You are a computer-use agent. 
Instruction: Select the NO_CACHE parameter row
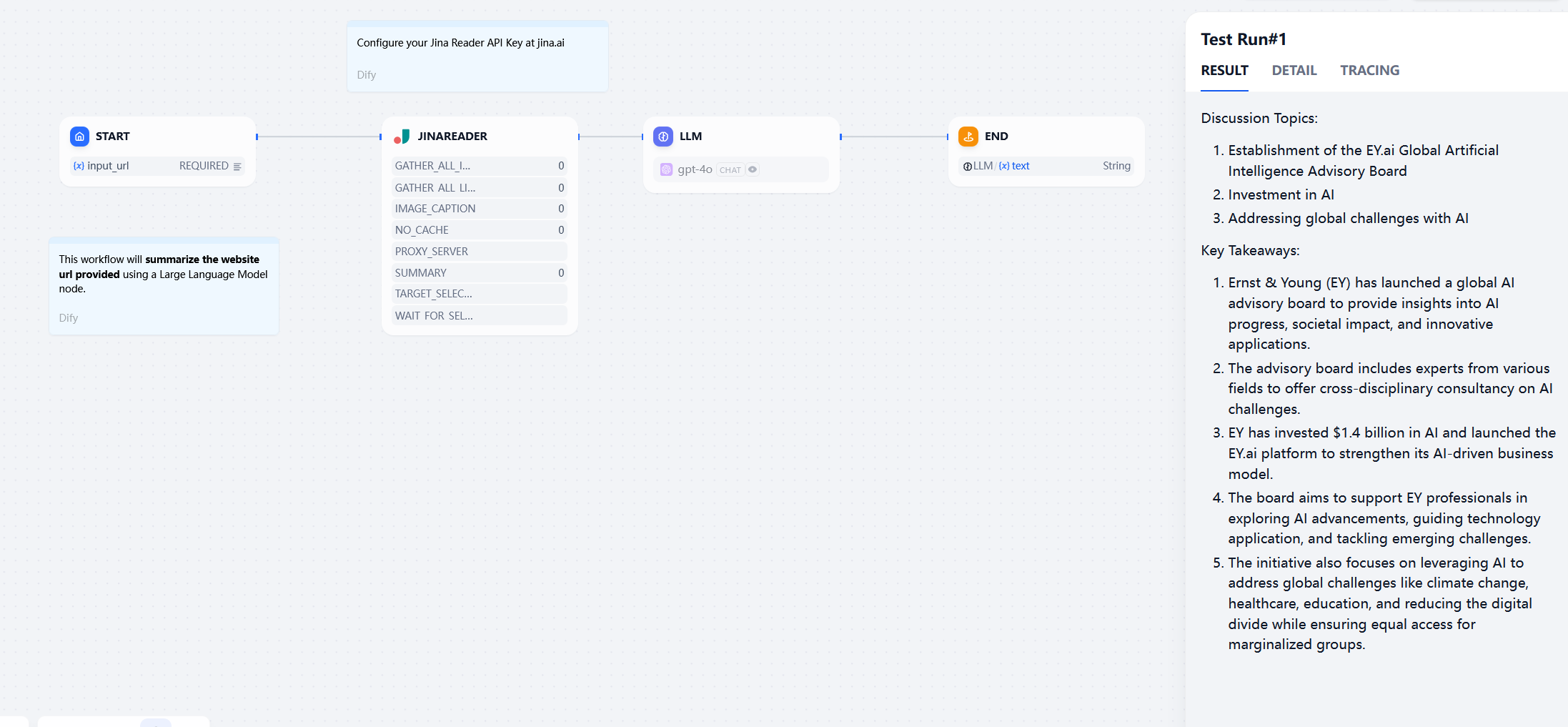click(x=480, y=230)
